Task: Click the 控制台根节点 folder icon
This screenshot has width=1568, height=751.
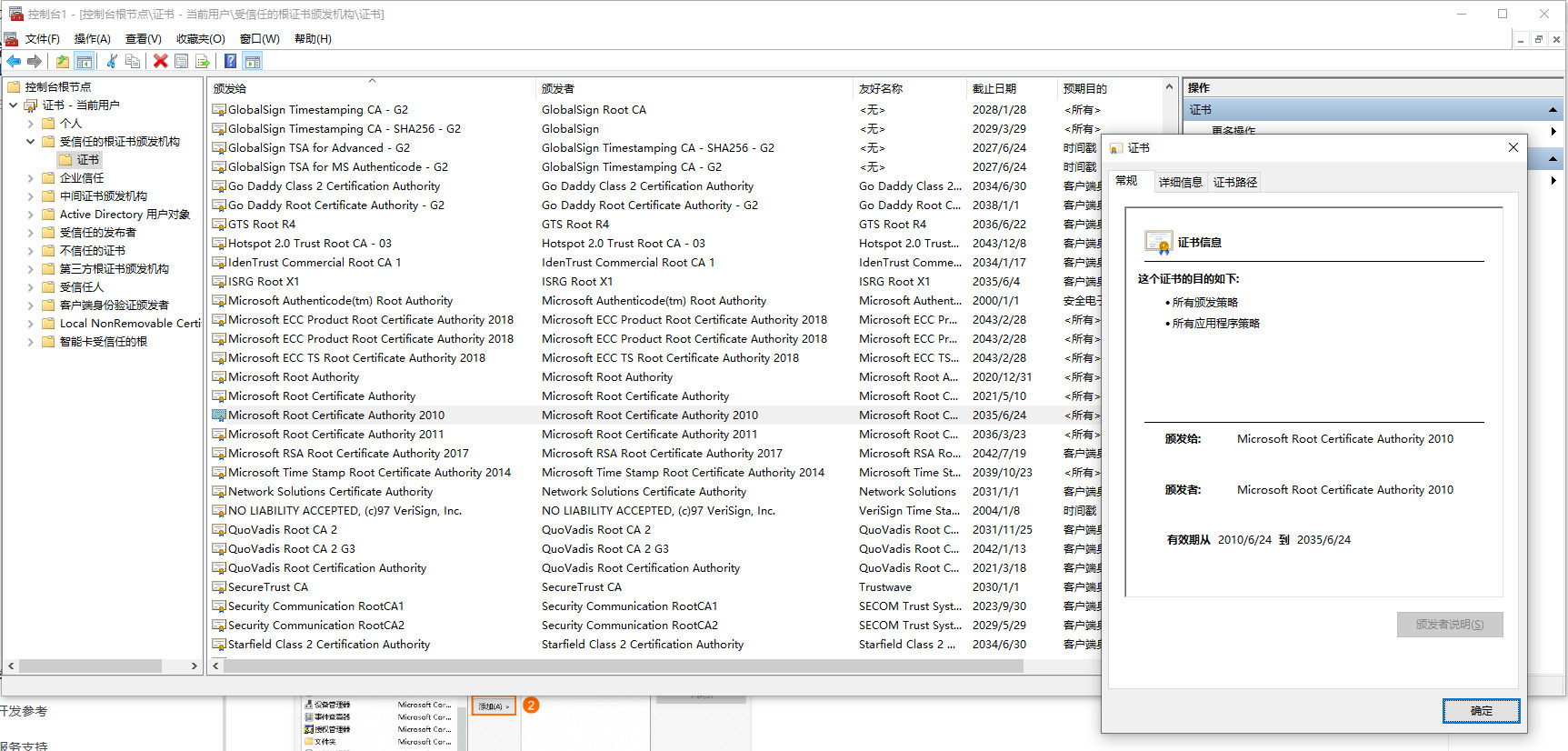Action: click(x=14, y=86)
